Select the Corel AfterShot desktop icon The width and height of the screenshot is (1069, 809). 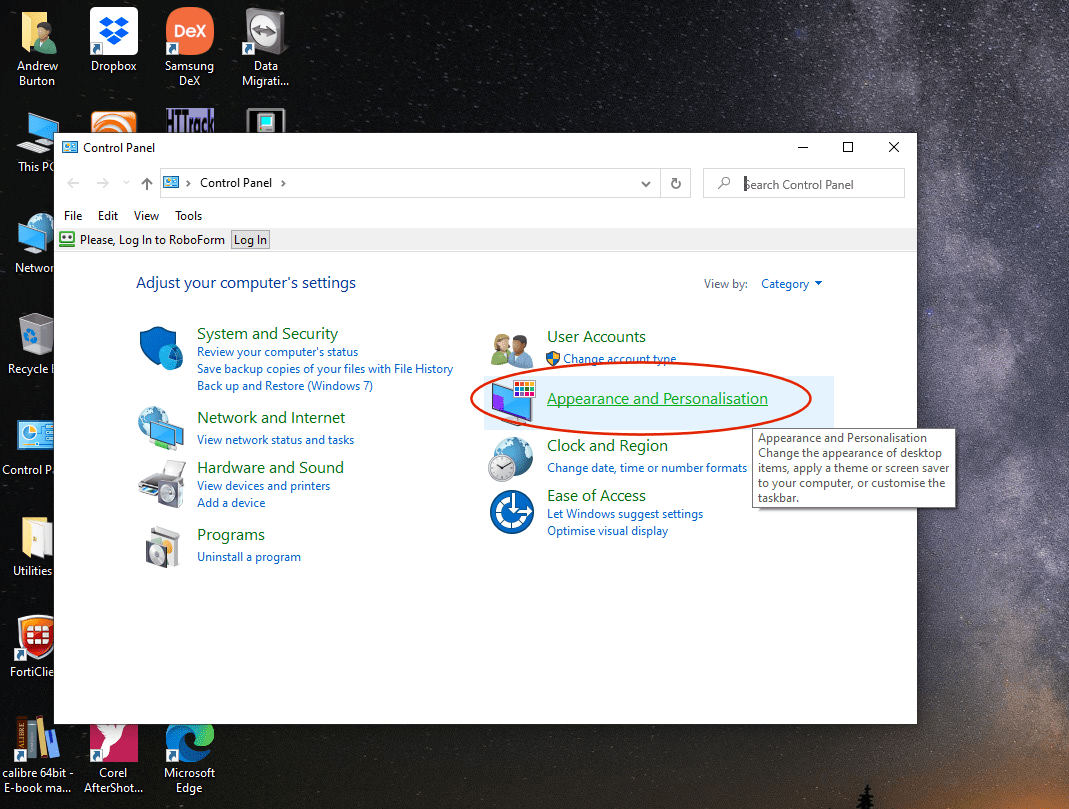(113, 759)
